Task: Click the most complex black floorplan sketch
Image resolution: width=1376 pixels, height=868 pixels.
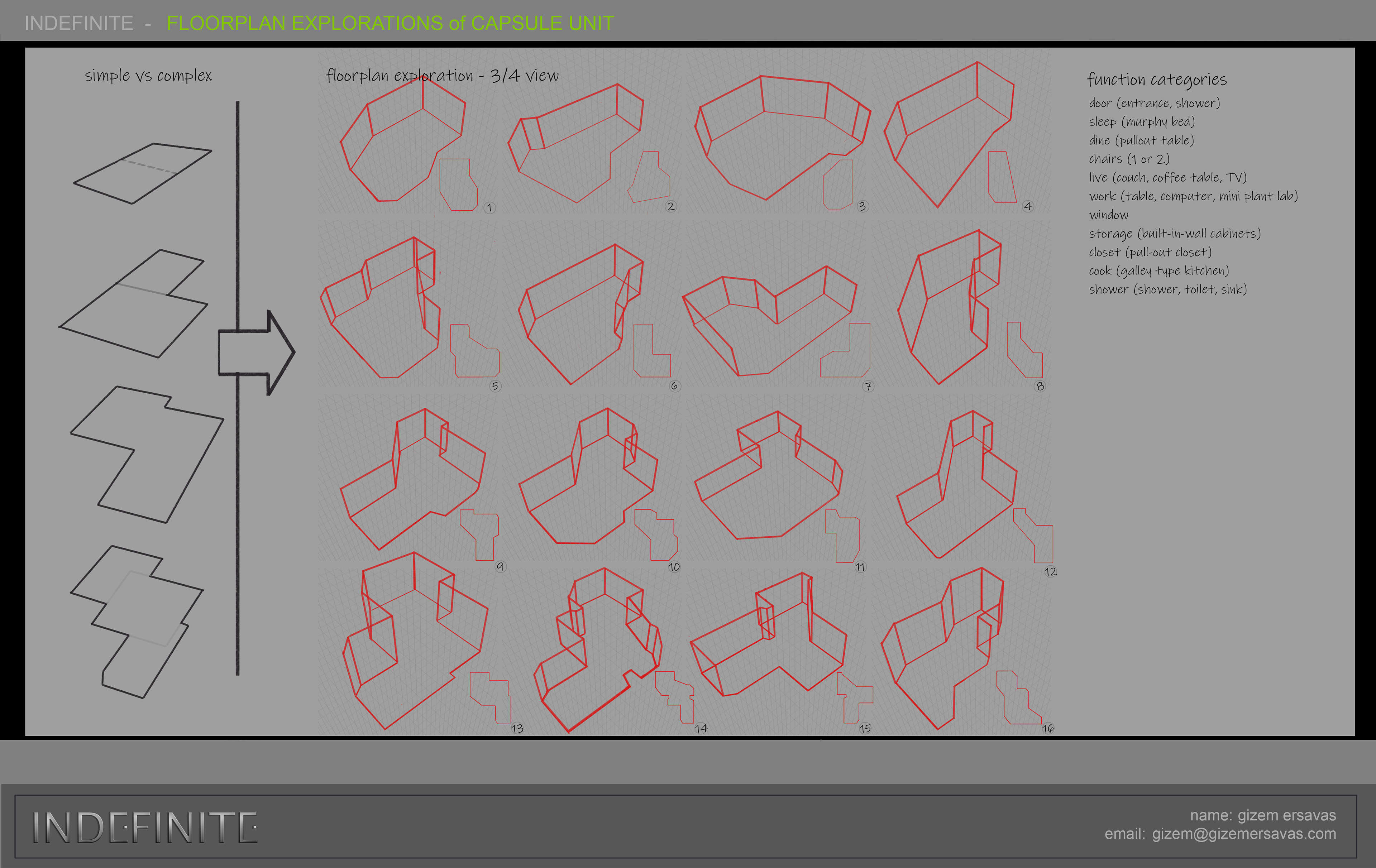Action: click(137, 622)
